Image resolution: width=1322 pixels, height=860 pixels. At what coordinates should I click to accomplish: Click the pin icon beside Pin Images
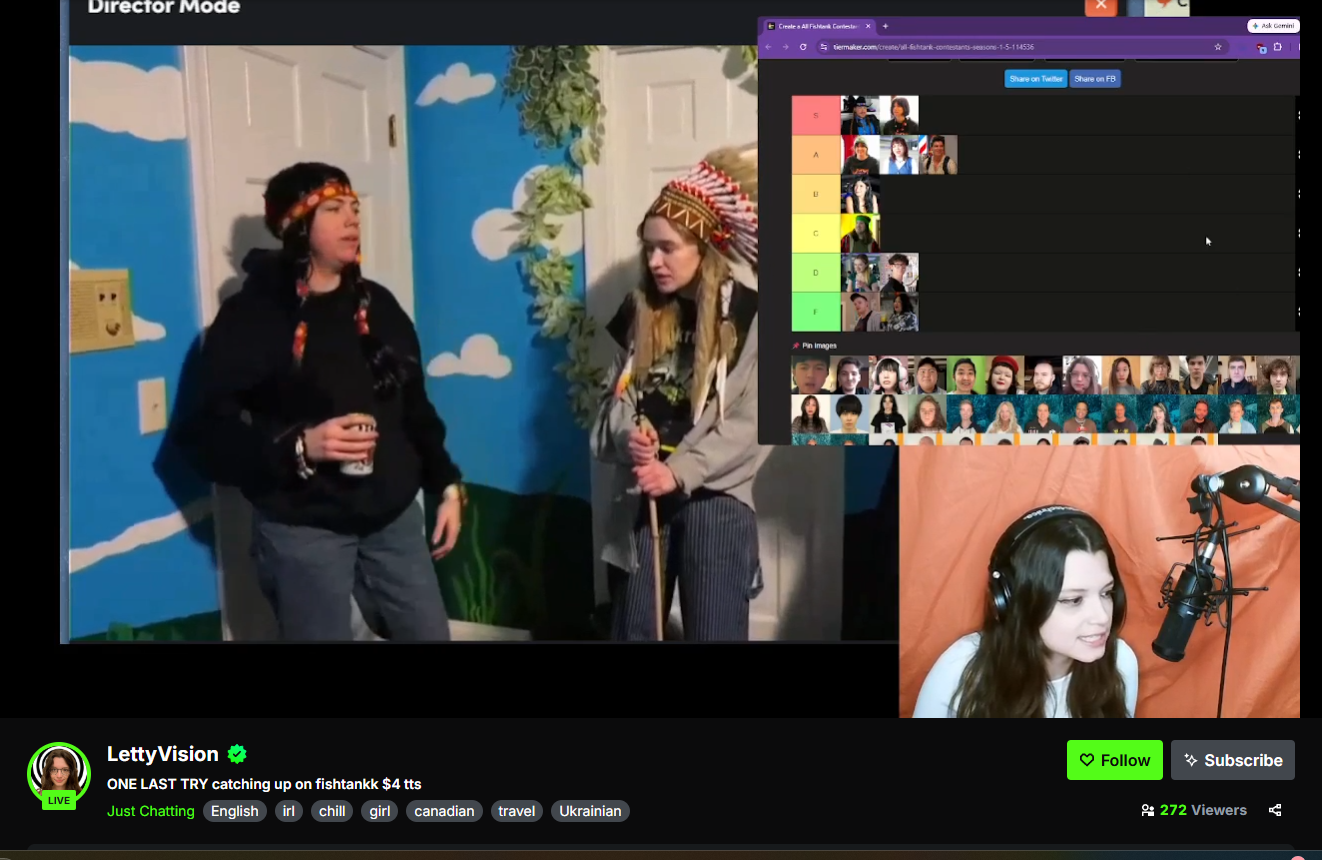point(796,346)
